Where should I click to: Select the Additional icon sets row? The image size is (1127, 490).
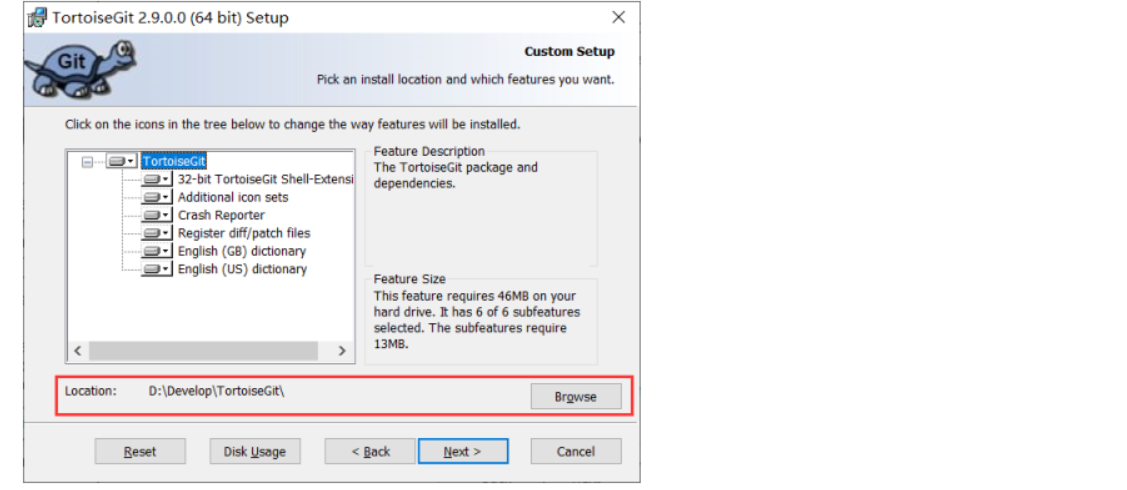233,198
